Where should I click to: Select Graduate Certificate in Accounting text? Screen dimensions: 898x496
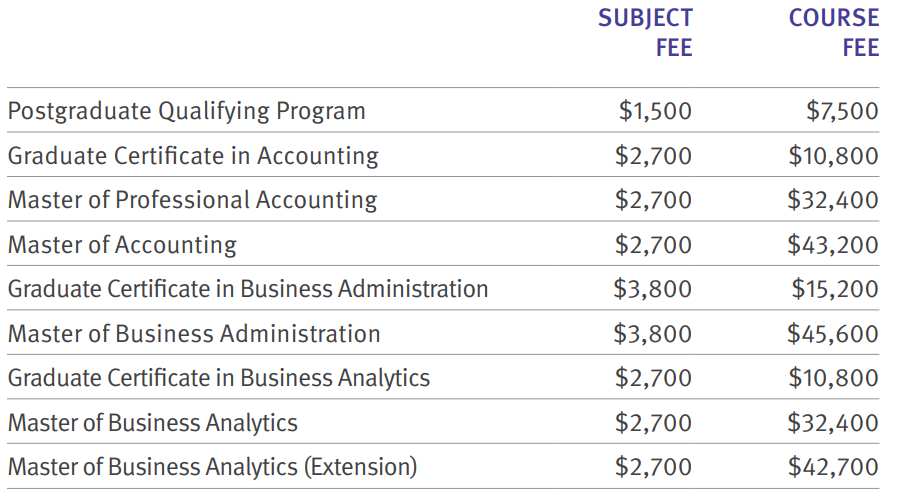click(193, 156)
